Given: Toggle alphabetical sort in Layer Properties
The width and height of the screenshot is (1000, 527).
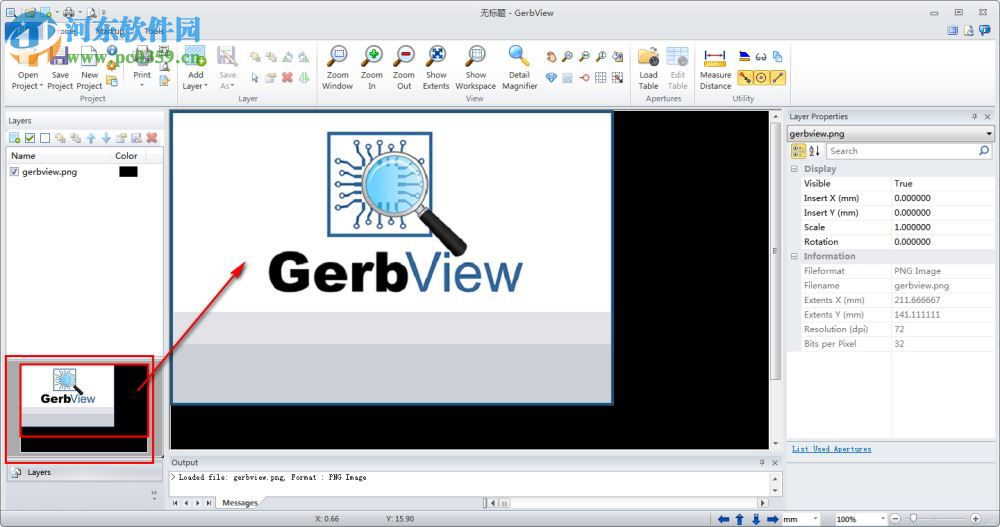Looking at the screenshot, I should point(814,151).
